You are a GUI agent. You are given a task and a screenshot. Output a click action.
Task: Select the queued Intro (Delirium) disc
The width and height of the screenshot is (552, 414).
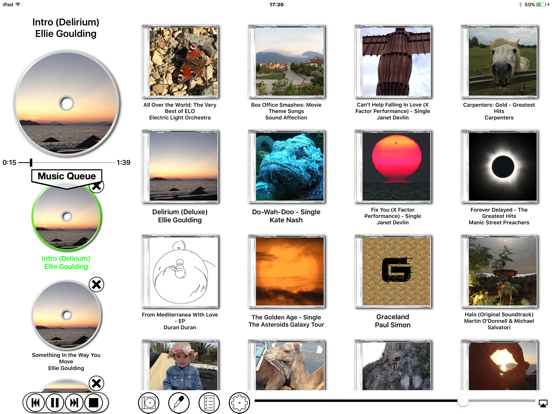[x=67, y=217]
